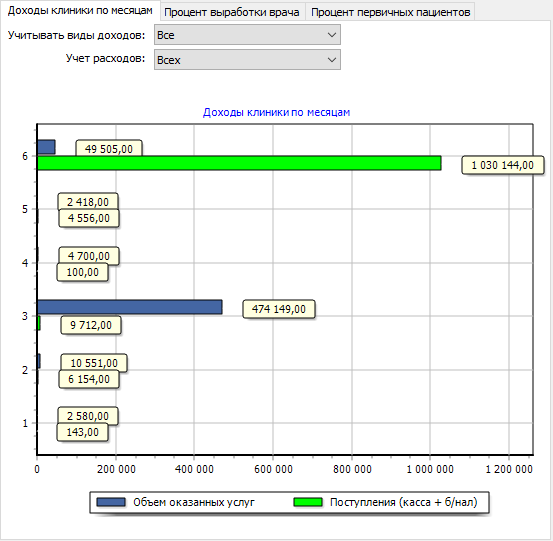Open the Учет расходов combo box
Image resolution: width=553 pixels, height=541 pixels.
tap(247, 60)
